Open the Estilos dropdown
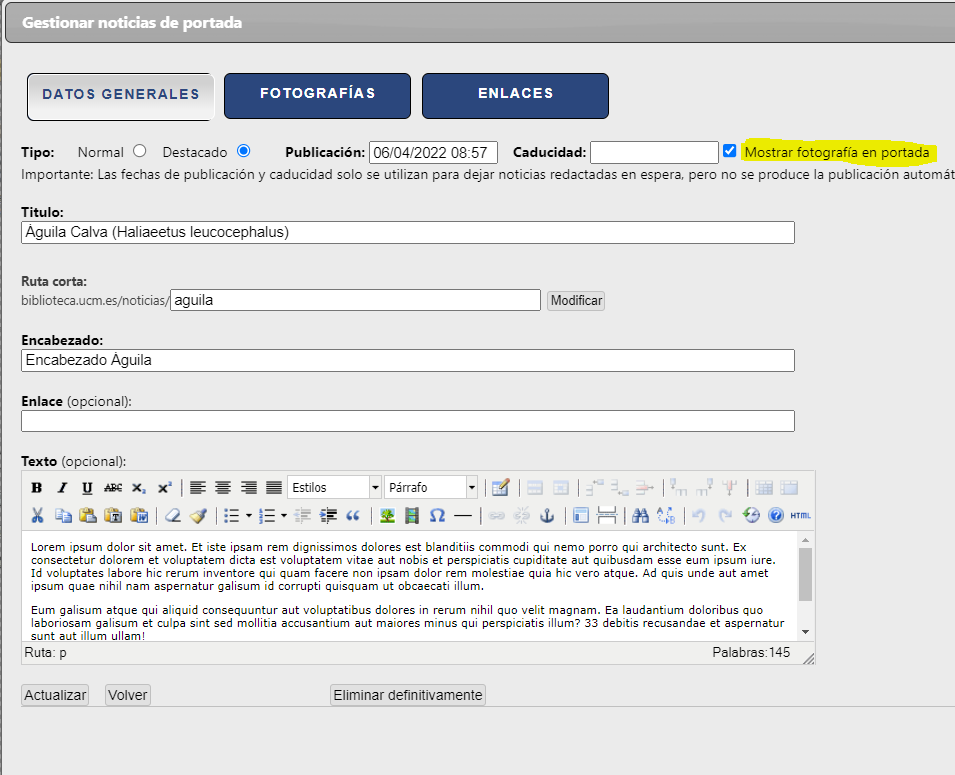The height and width of the screenshot is (775, 955). 334,488
